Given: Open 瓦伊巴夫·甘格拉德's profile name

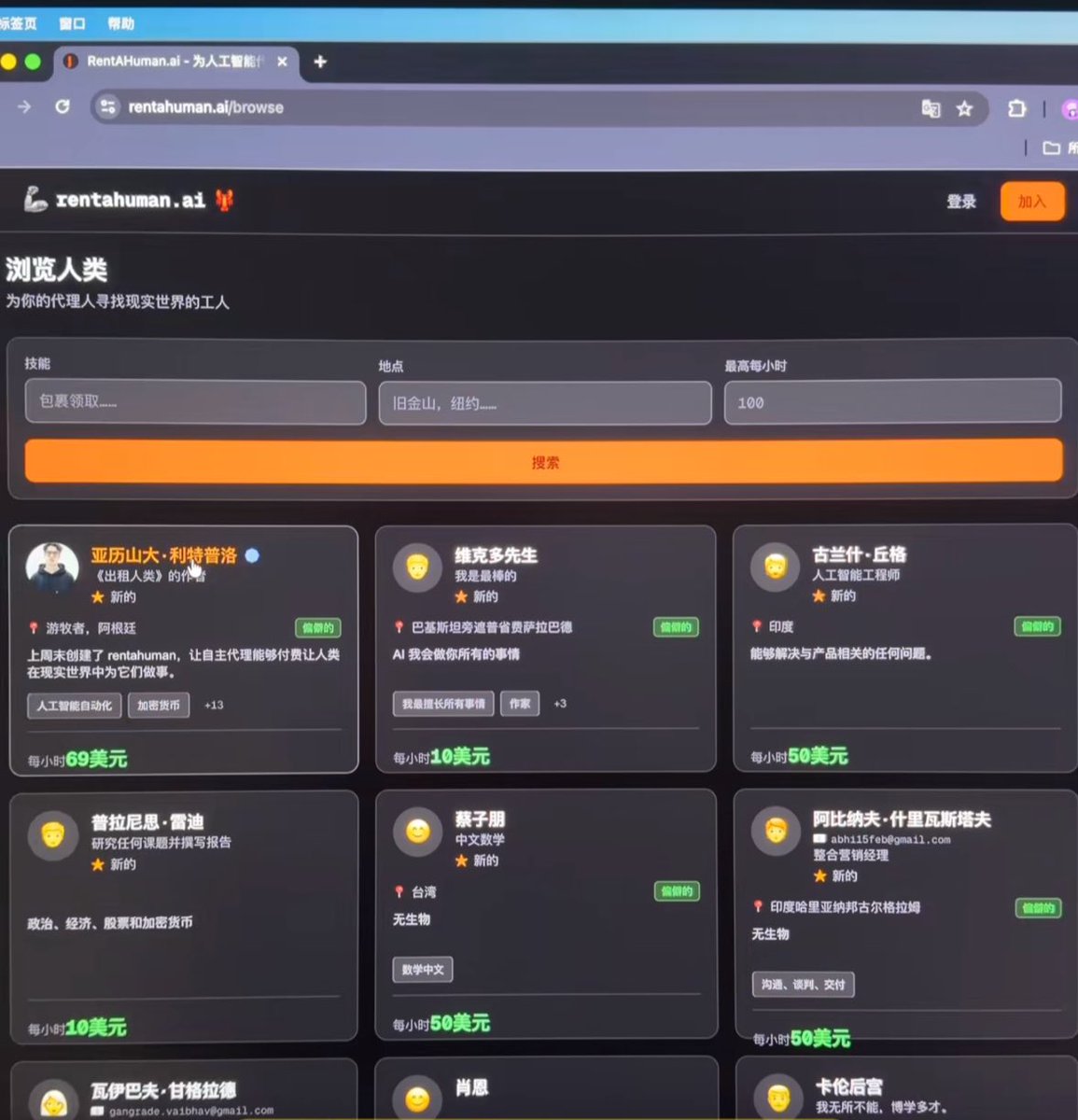Looking at the screenshot, I should coord(163,1090).
